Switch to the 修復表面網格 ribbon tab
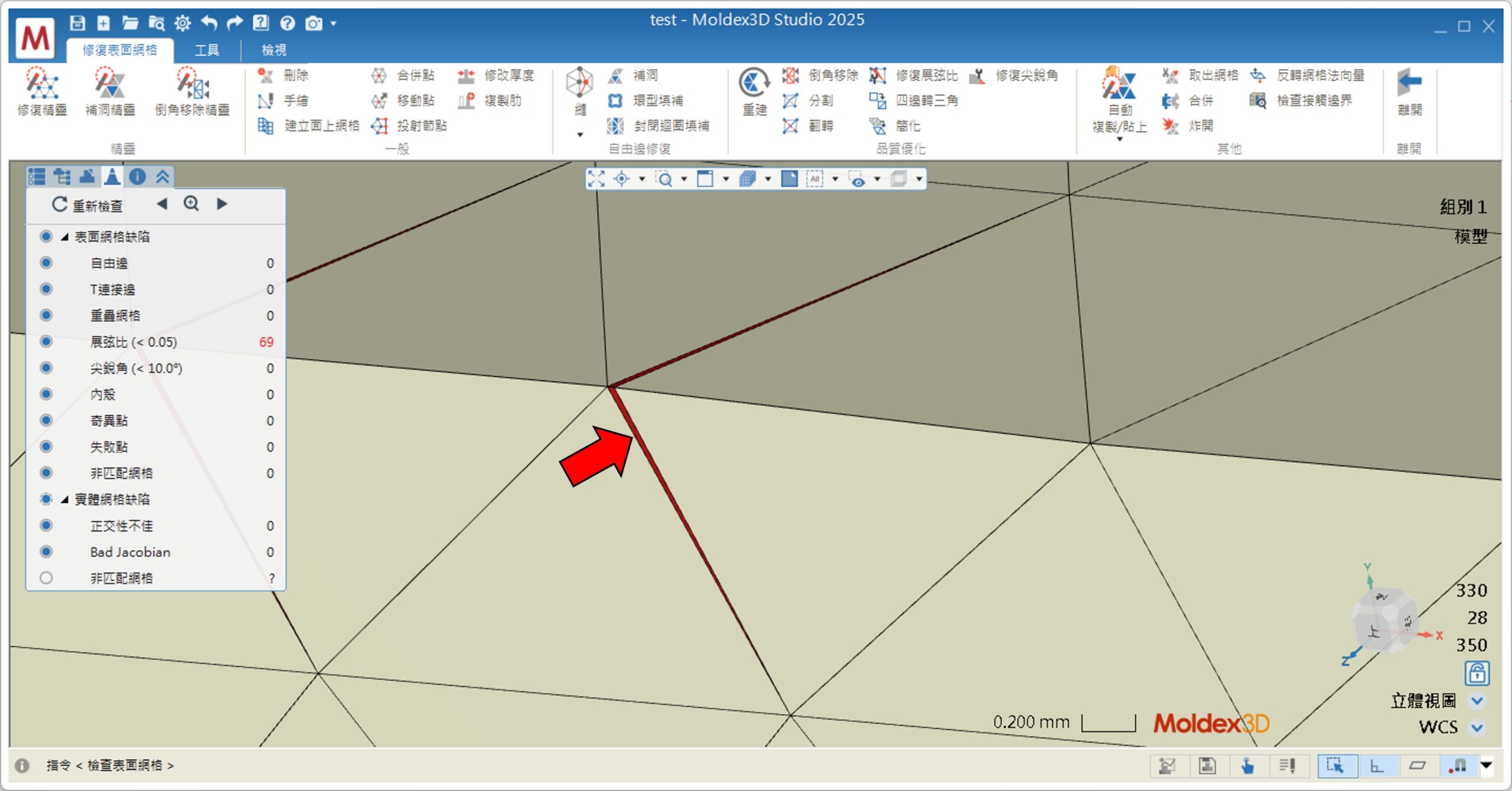1512x791 pixels. pyautogui.click(x=120, y=50)
